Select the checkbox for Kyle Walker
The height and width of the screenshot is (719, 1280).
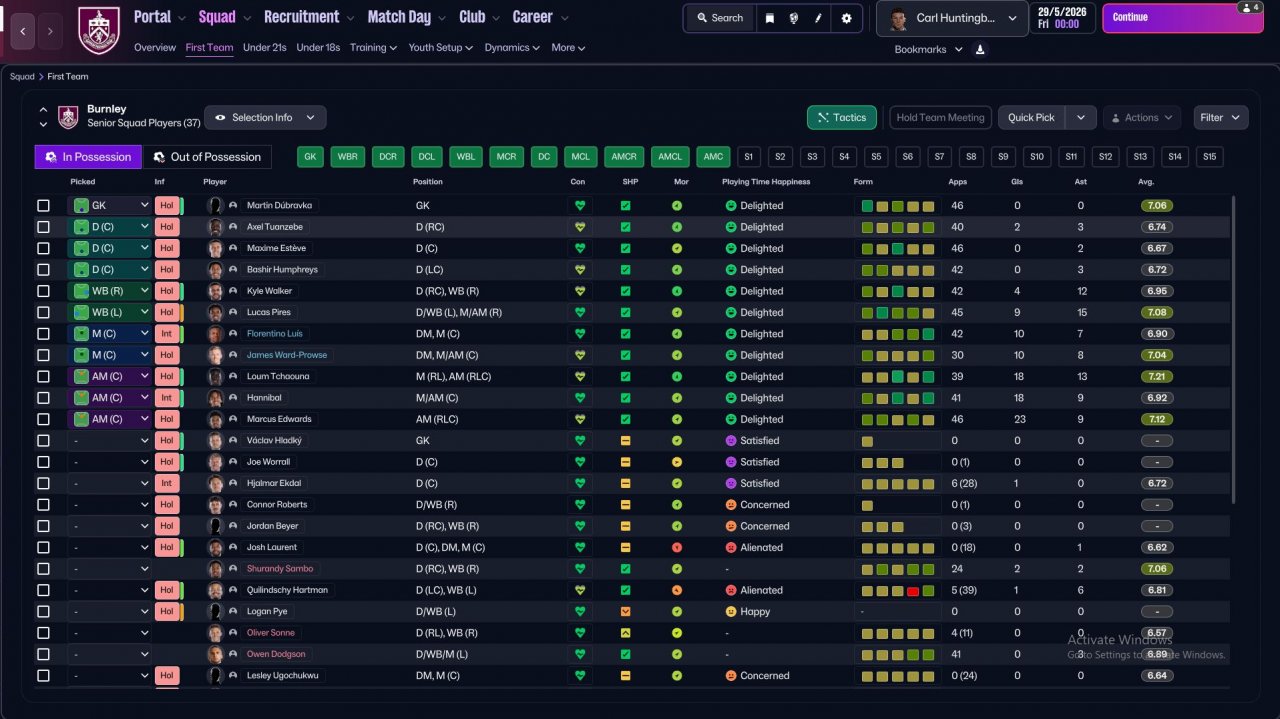[x=43, y=291]
